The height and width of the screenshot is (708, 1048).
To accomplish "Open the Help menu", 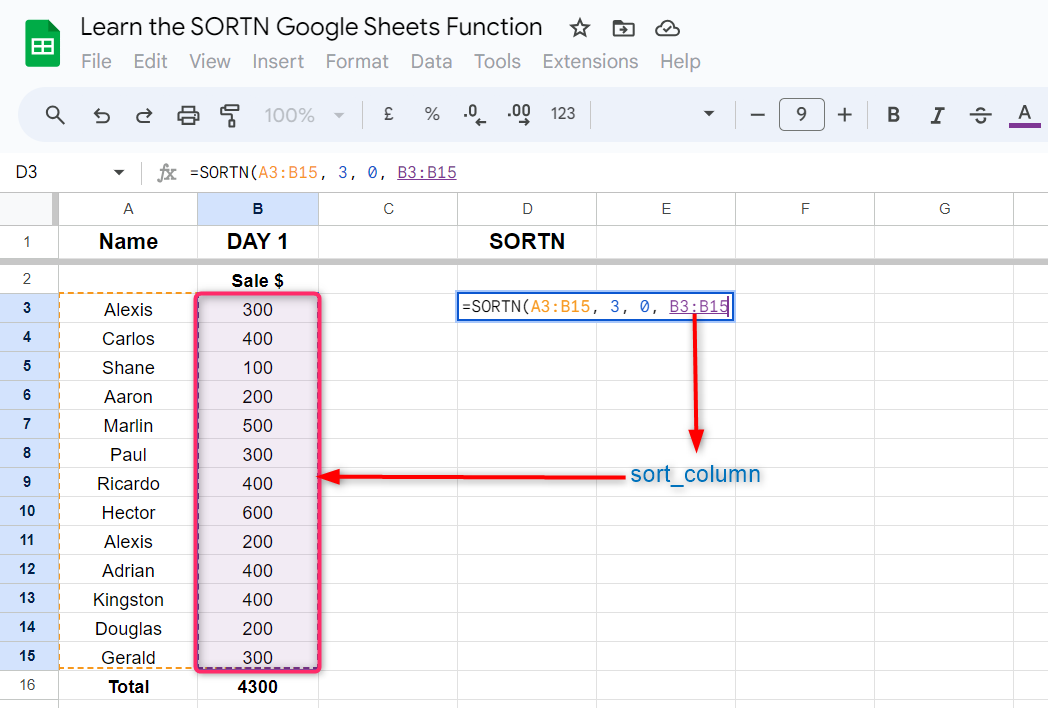I will click(x=680, y=62).
